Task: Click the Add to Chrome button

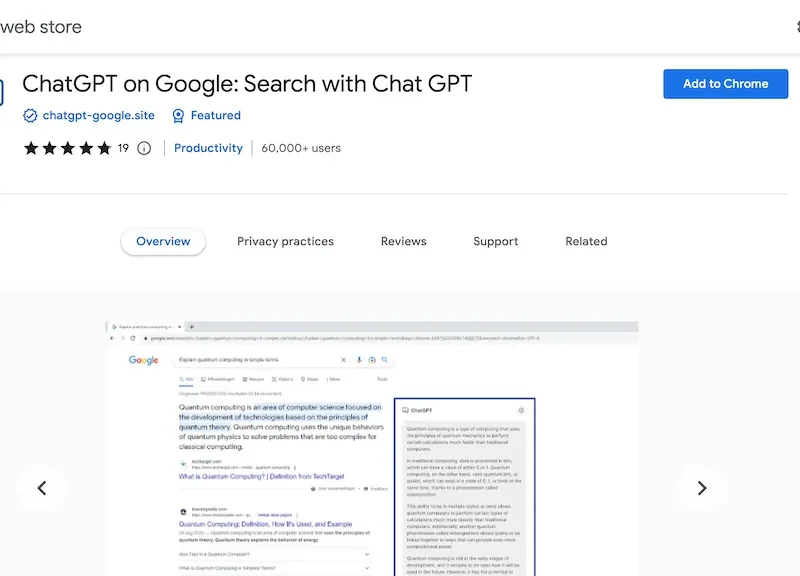Action: (725, 84)
